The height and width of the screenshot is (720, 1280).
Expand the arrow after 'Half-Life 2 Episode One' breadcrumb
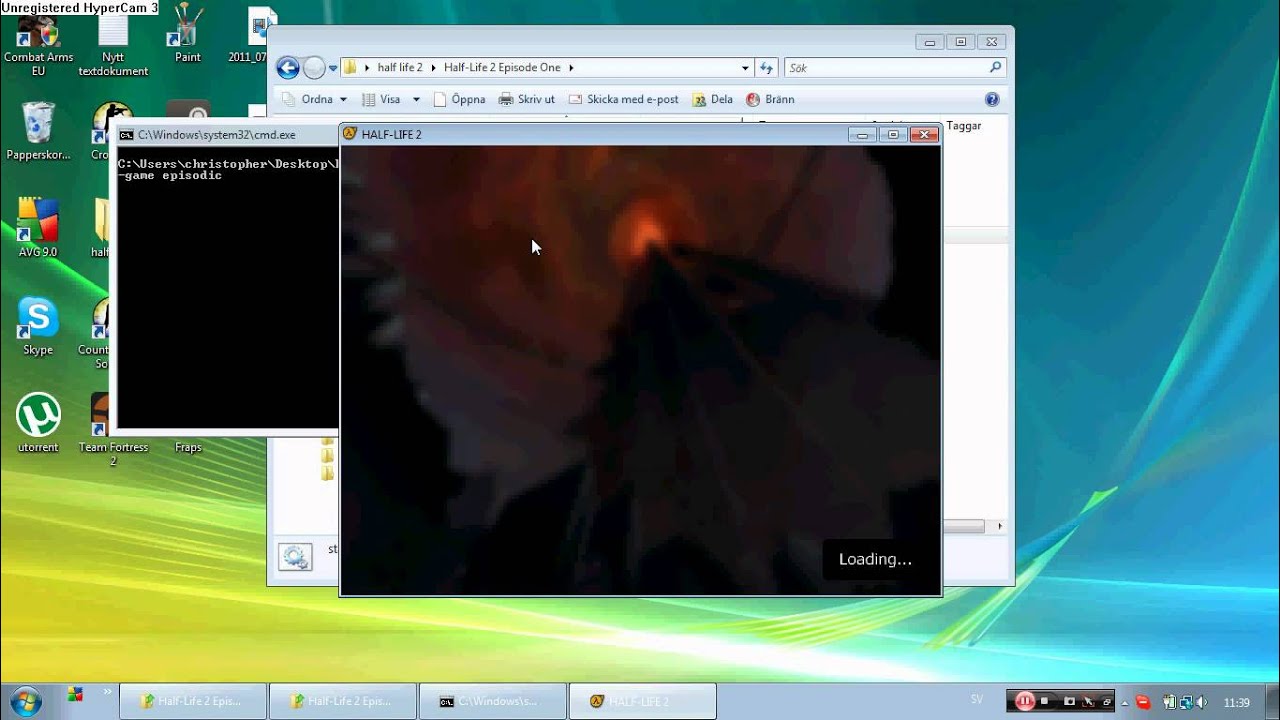click(x=571, y=68)
